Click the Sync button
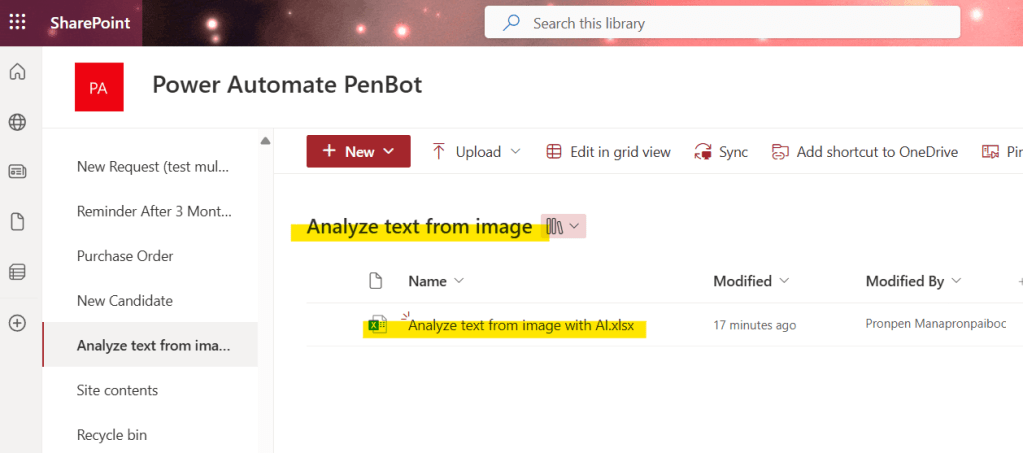The height and width of the screenshot is (453, 1023). pyautogui.click(x=721, y=152)
